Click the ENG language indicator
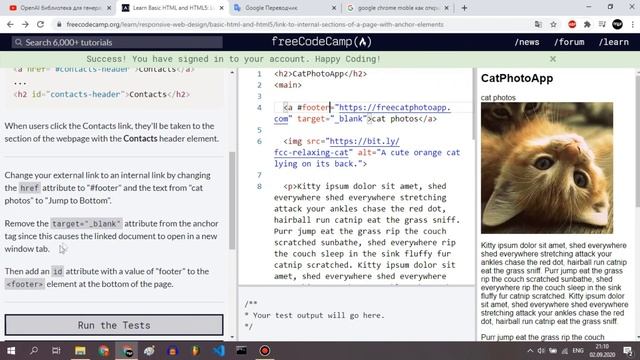 [578, 351]
